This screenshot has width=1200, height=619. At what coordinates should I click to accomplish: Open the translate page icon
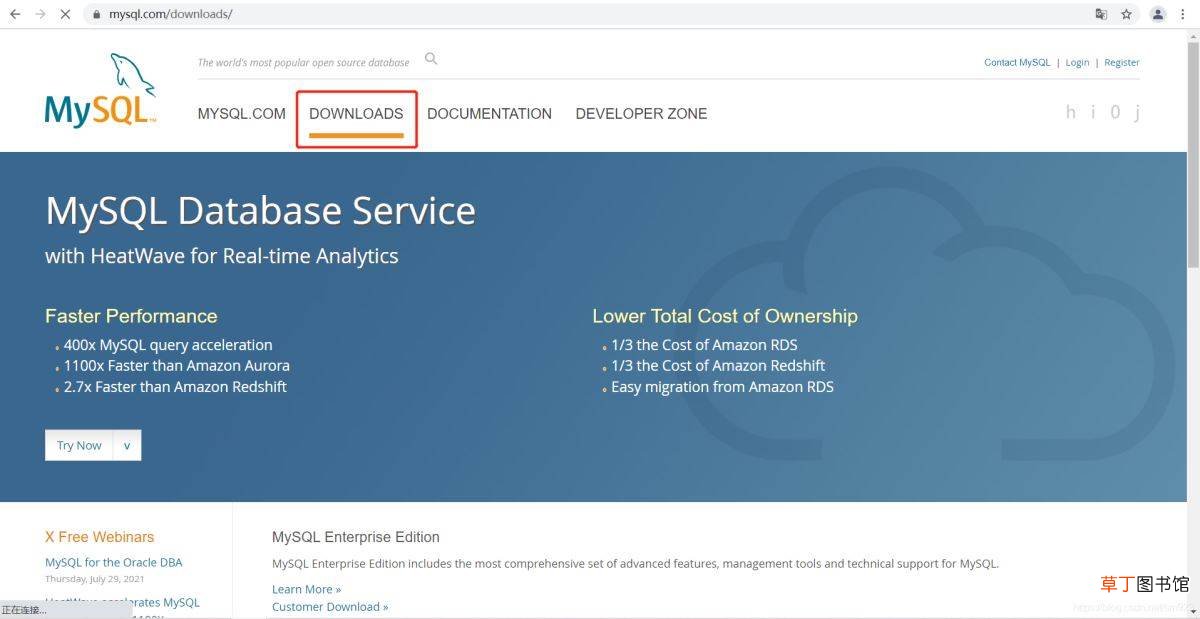(x=1101, y=14)
